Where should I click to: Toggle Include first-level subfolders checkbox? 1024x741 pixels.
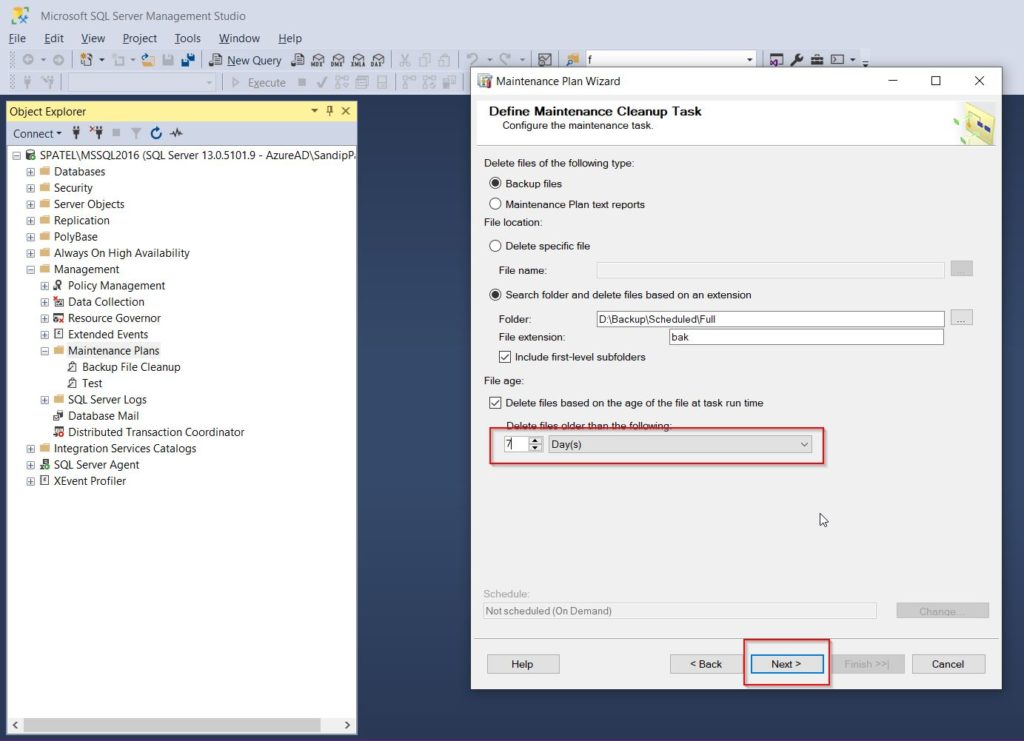point(505,357)
